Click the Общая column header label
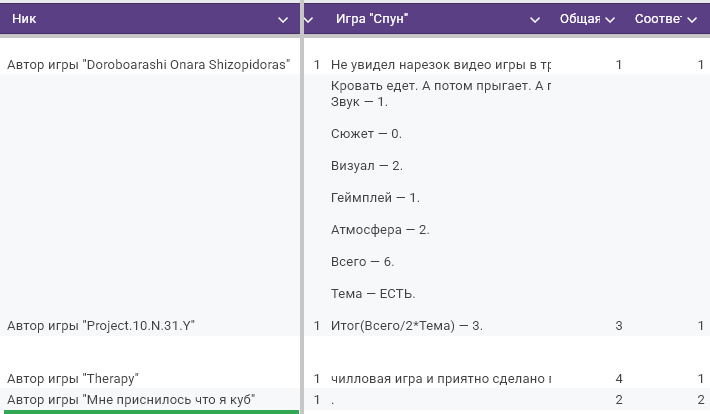The image size is (710, 414). [579, 19]
